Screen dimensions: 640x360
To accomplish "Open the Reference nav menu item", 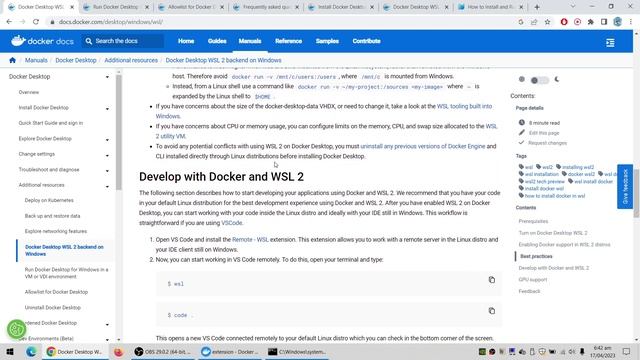I will tap(289, 41).
